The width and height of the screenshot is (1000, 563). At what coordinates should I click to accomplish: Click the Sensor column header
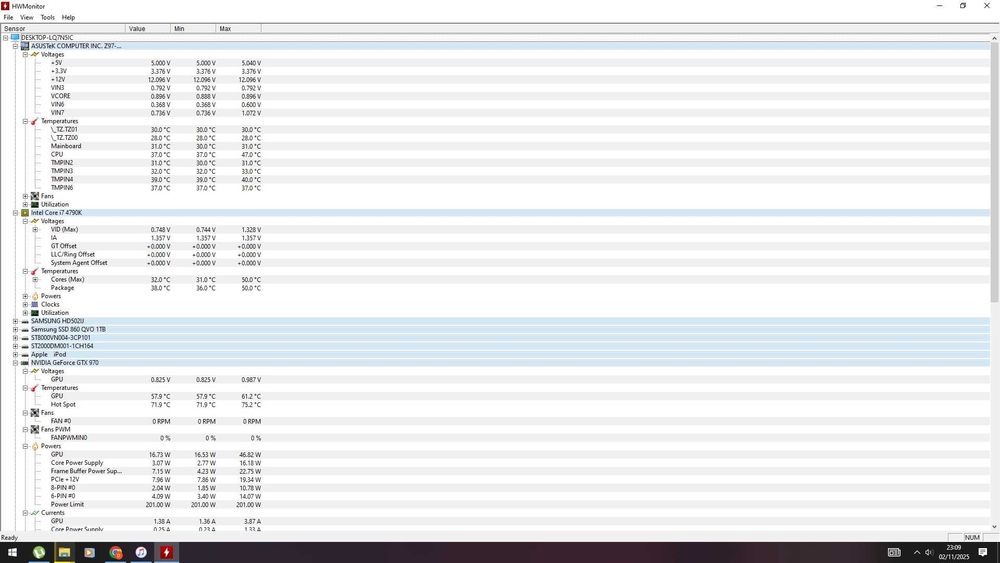coord(63,29)
